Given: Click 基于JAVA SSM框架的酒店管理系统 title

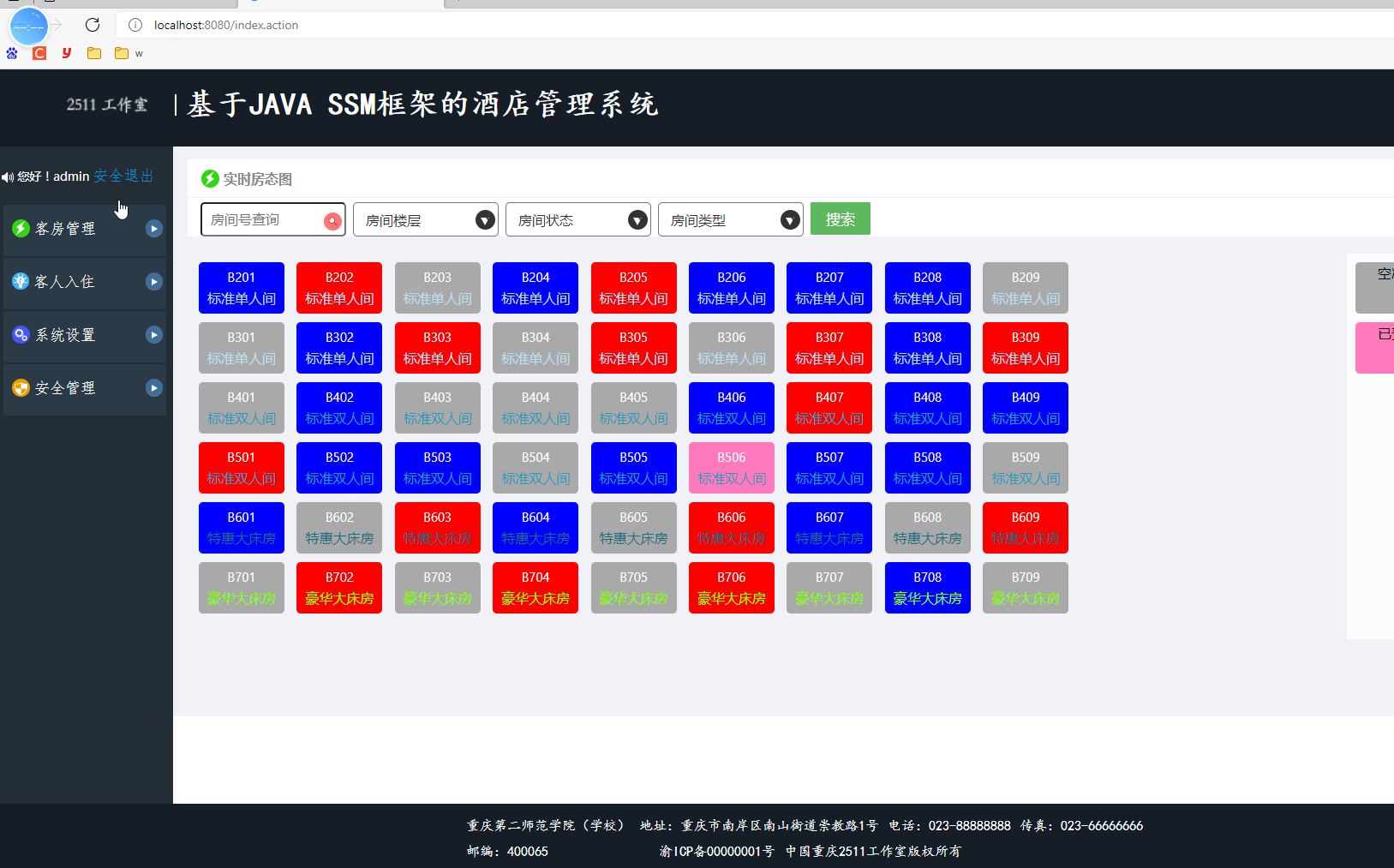Looking at the screenshot, I should 422,105.
